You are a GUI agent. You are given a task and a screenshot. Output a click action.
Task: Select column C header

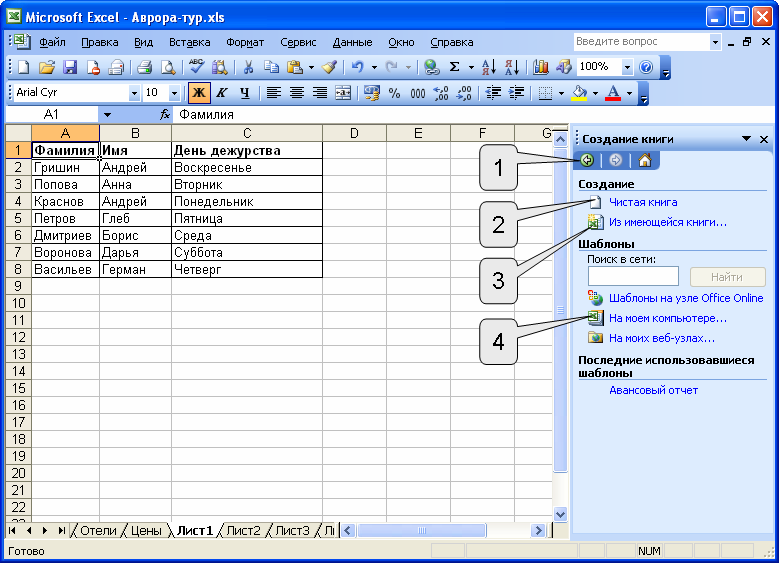(x=247, y=133)
